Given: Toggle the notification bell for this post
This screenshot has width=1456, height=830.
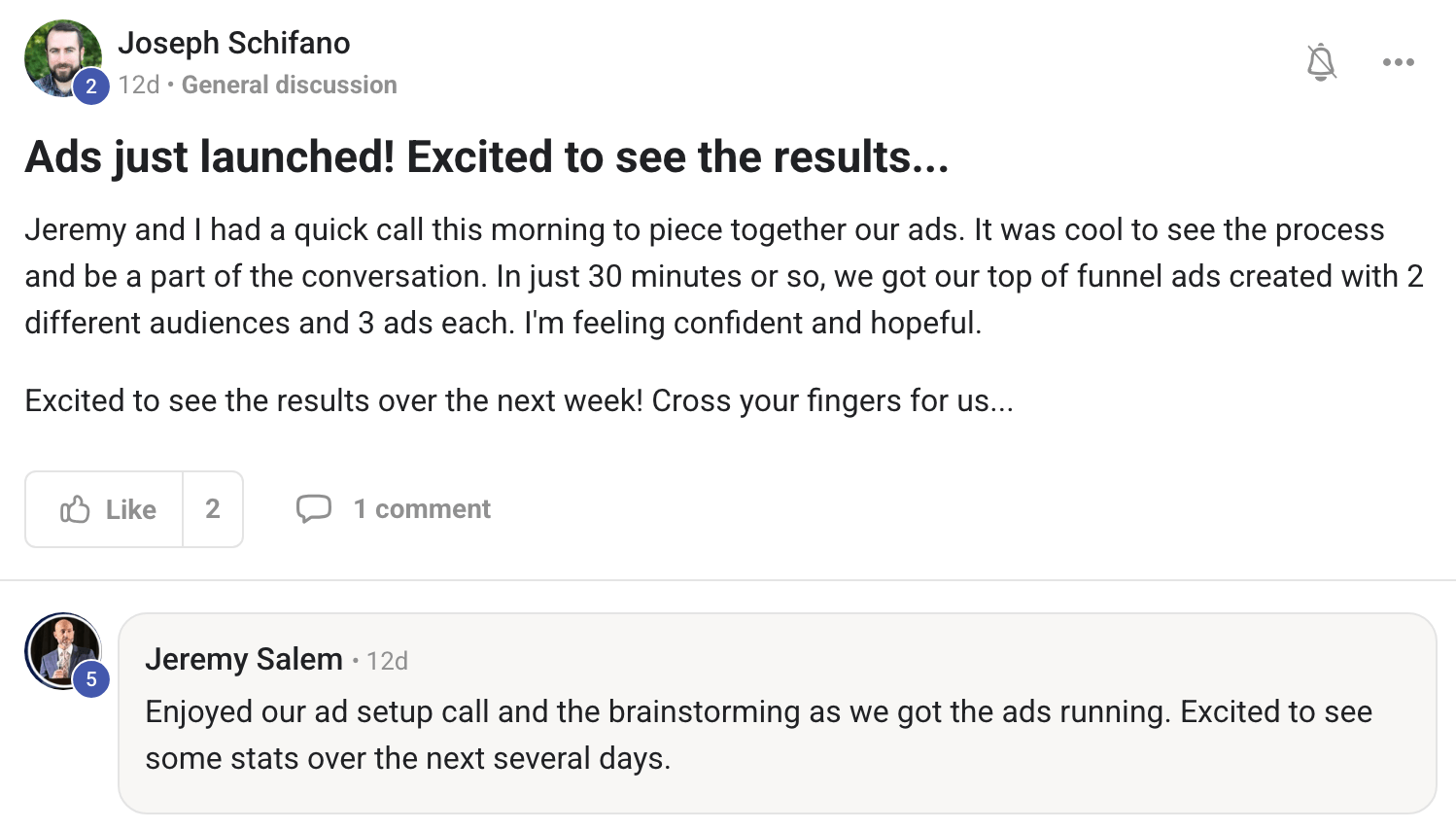Looking at the screenshot, I should 1321,62.
